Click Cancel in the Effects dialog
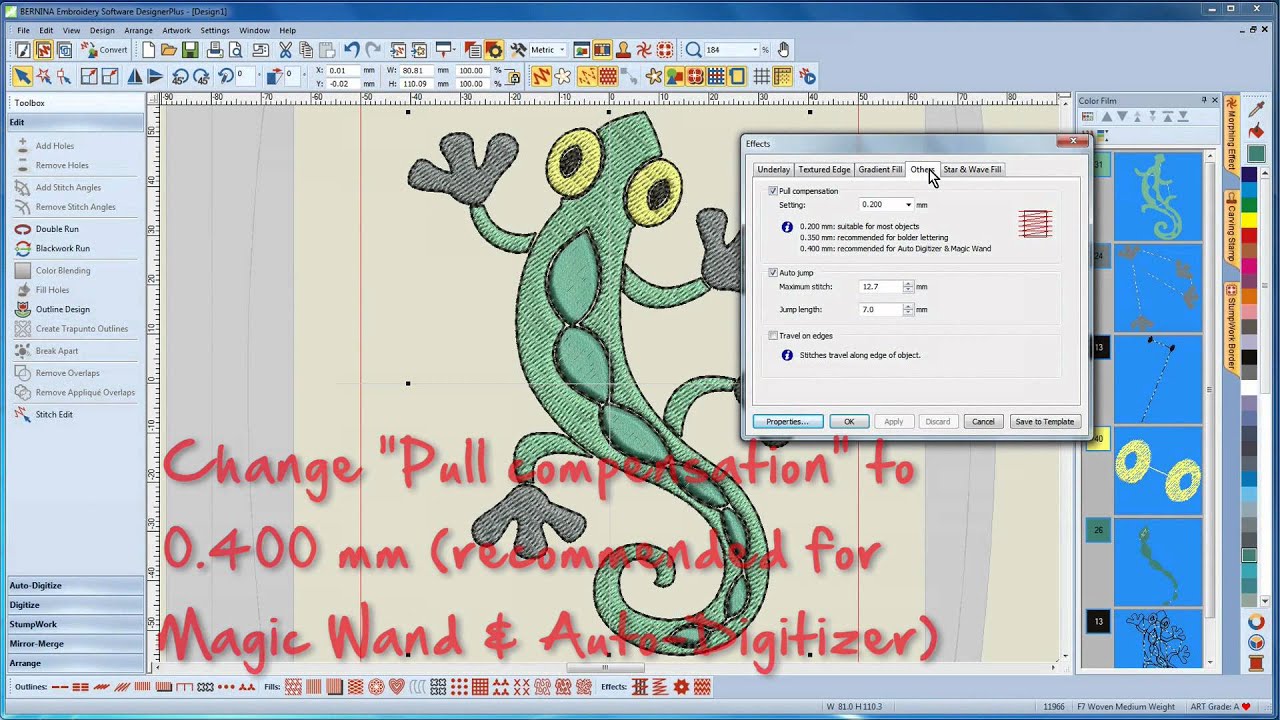The image size is (1280, 720). [983, 422]
